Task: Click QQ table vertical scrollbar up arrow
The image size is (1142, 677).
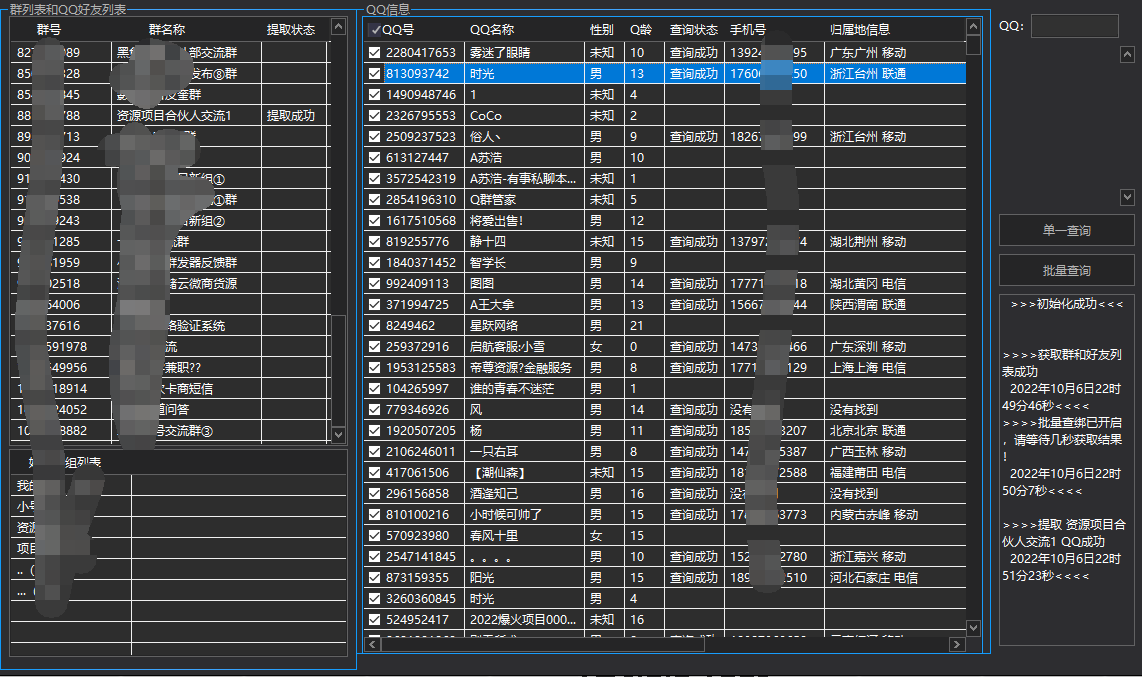Action: tap(974, 27)
